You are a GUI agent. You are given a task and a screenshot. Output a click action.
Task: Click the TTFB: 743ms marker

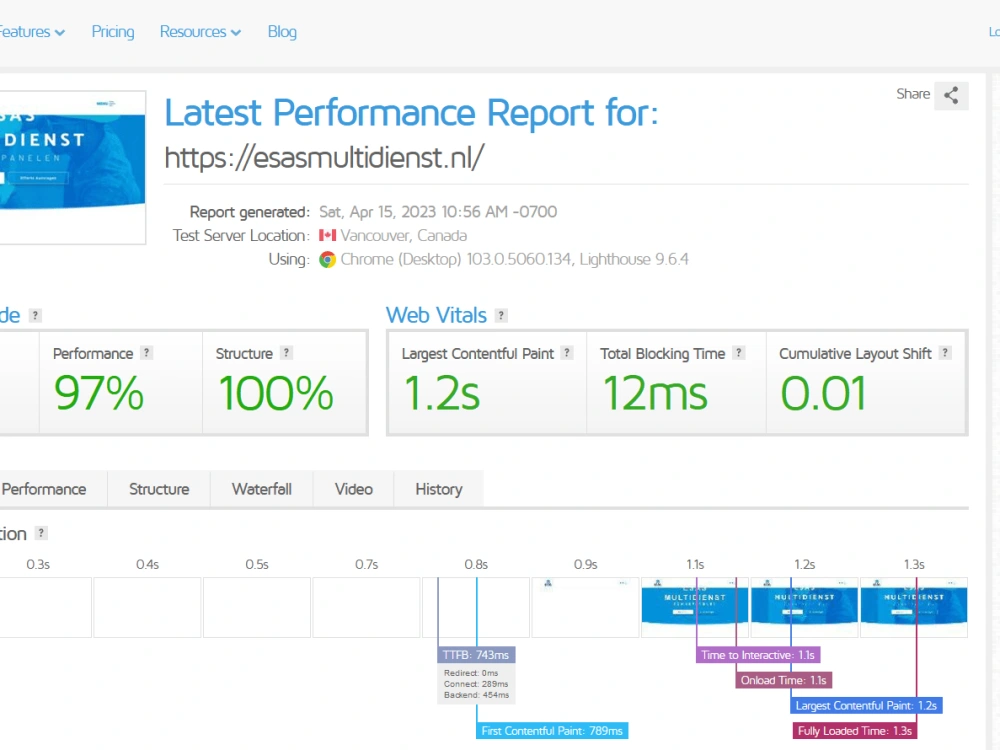(476, 655)
